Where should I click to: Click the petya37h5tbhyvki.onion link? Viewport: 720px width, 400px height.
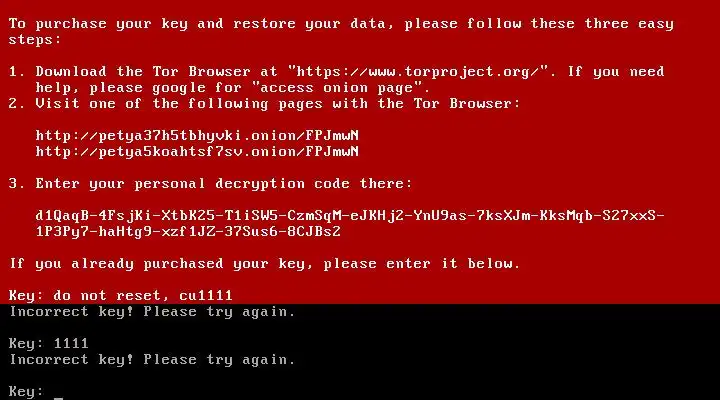[x=197, y=136]
